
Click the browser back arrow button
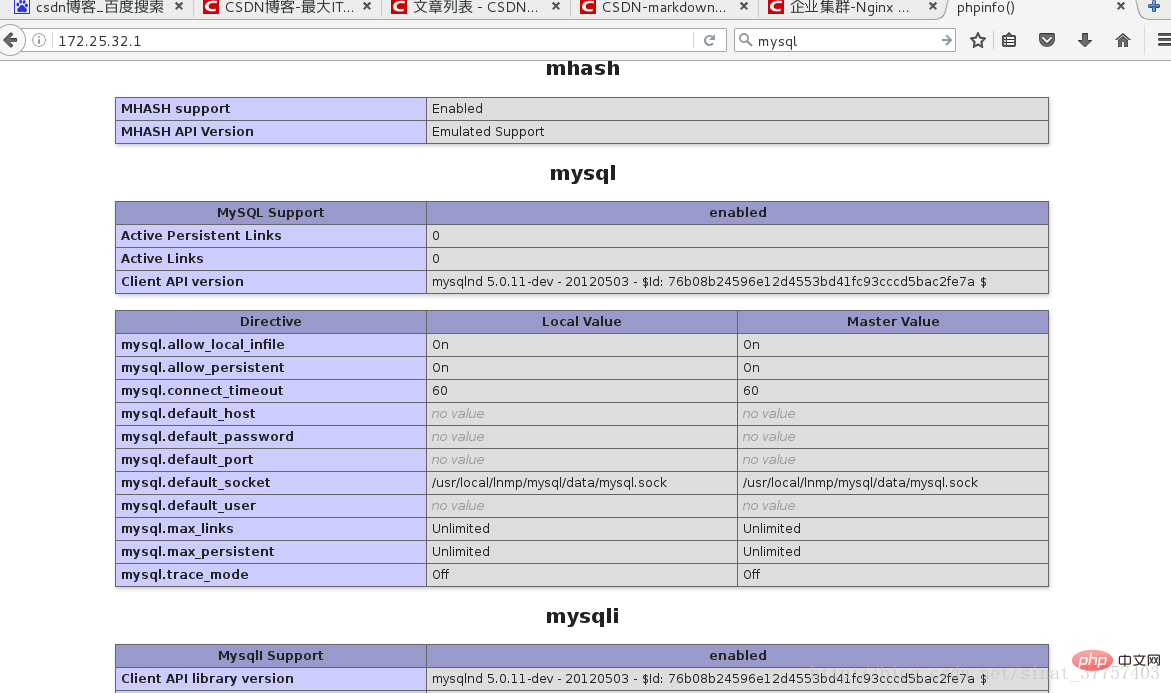point(10,40)
